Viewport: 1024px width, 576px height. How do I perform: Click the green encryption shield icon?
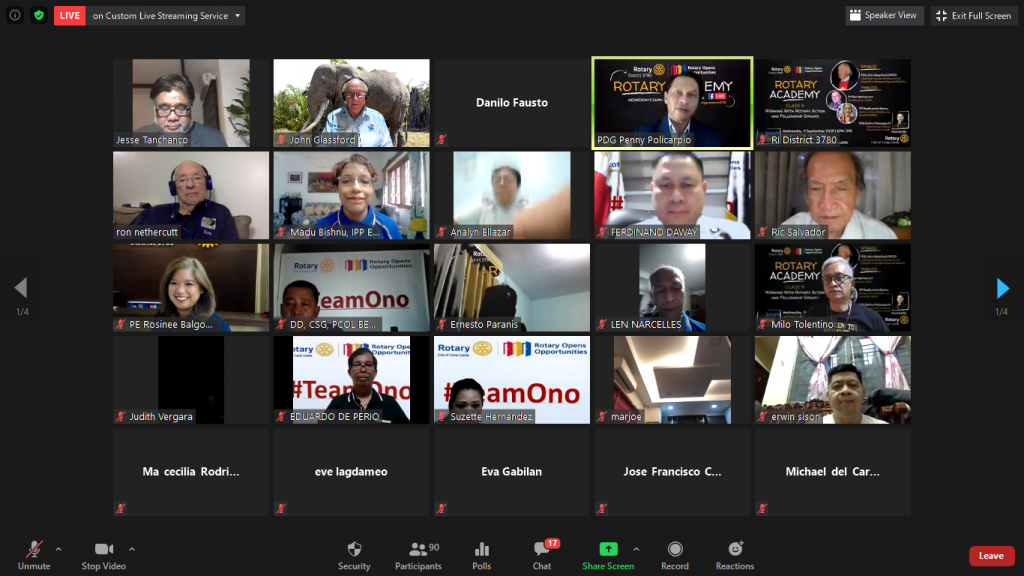tap(39, 15)
